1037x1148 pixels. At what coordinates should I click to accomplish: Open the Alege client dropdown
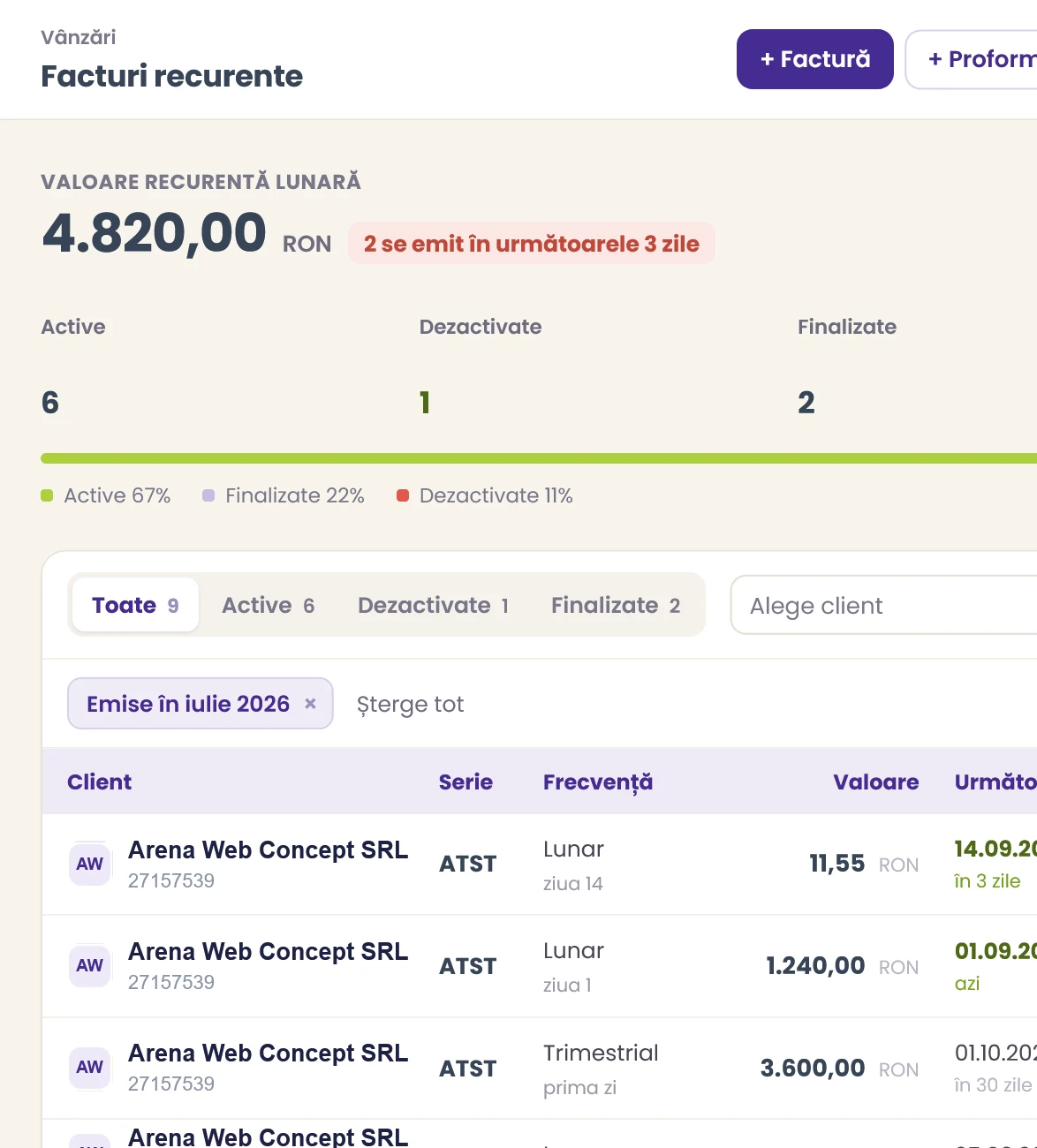coord(883,606)
